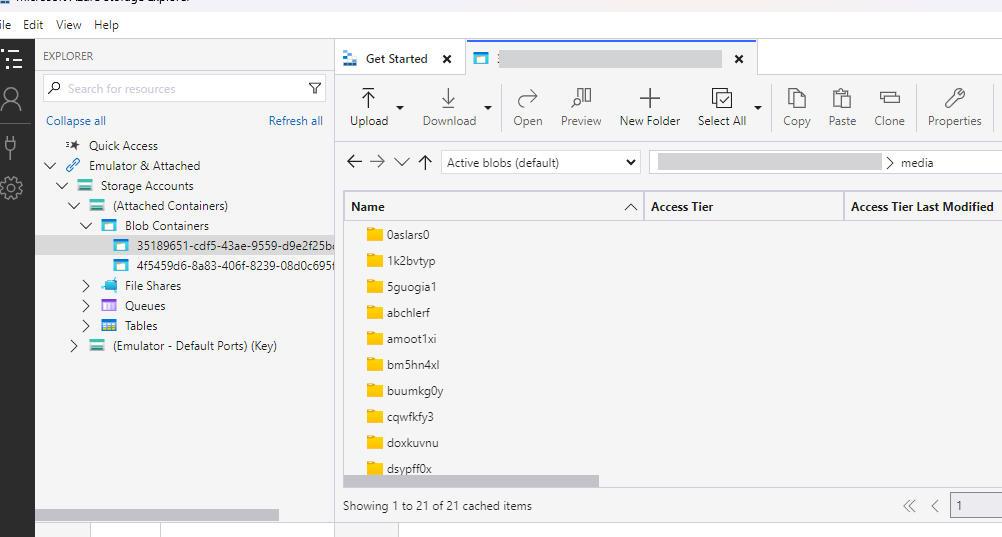Open the account management sidebar icon
The height and width of the screenshot is (537, 1002).
tap(12, 99)
